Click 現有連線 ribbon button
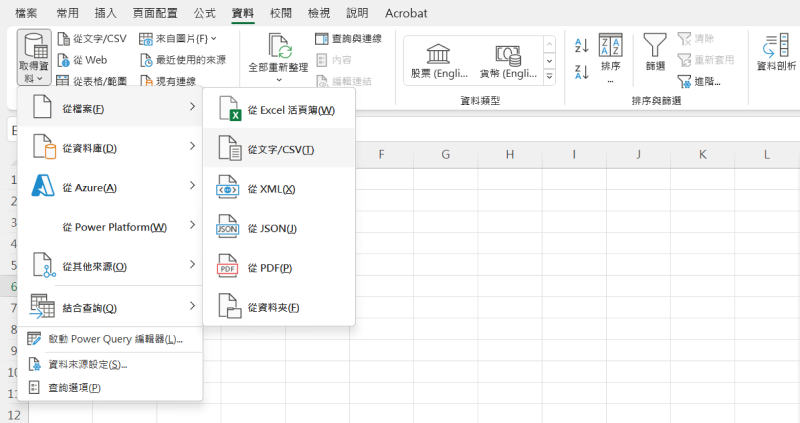This screenshot has width=800, height=423. point(168,81)
